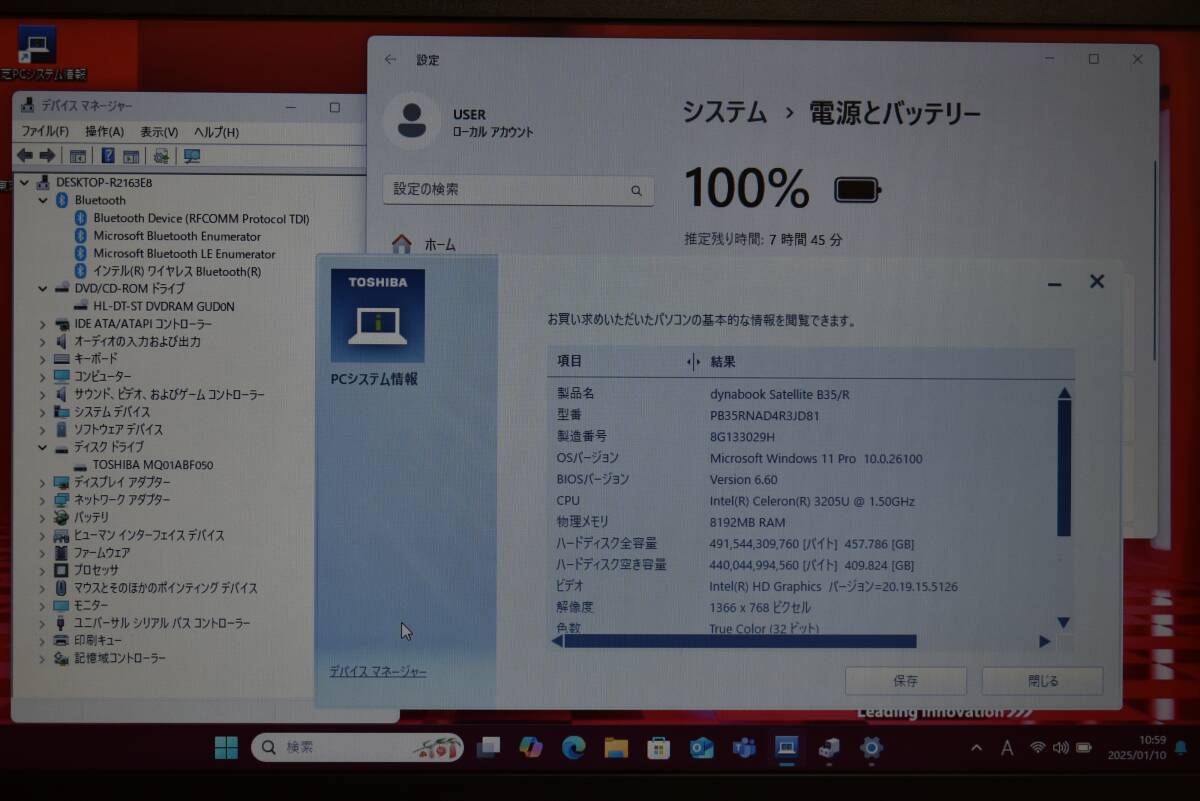
Task: Expand the キーボード category
Action: tap(42, 358)
